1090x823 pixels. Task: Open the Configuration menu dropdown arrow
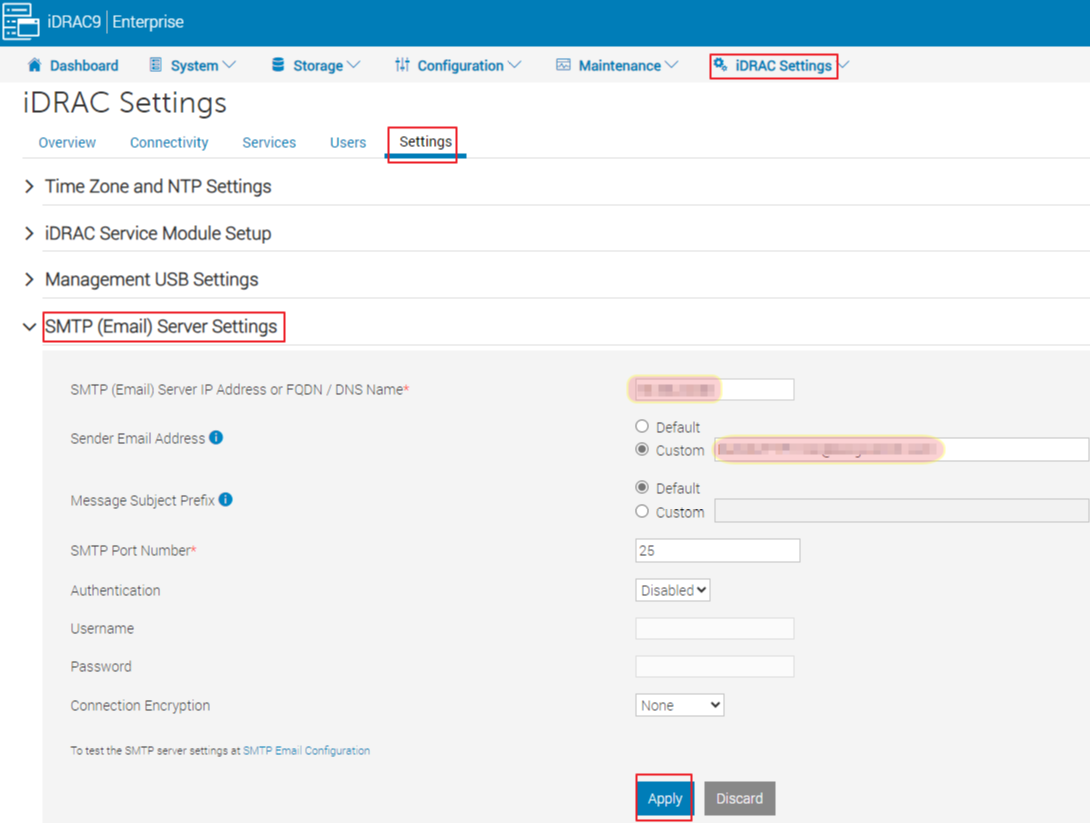click(x=514, y=65)
